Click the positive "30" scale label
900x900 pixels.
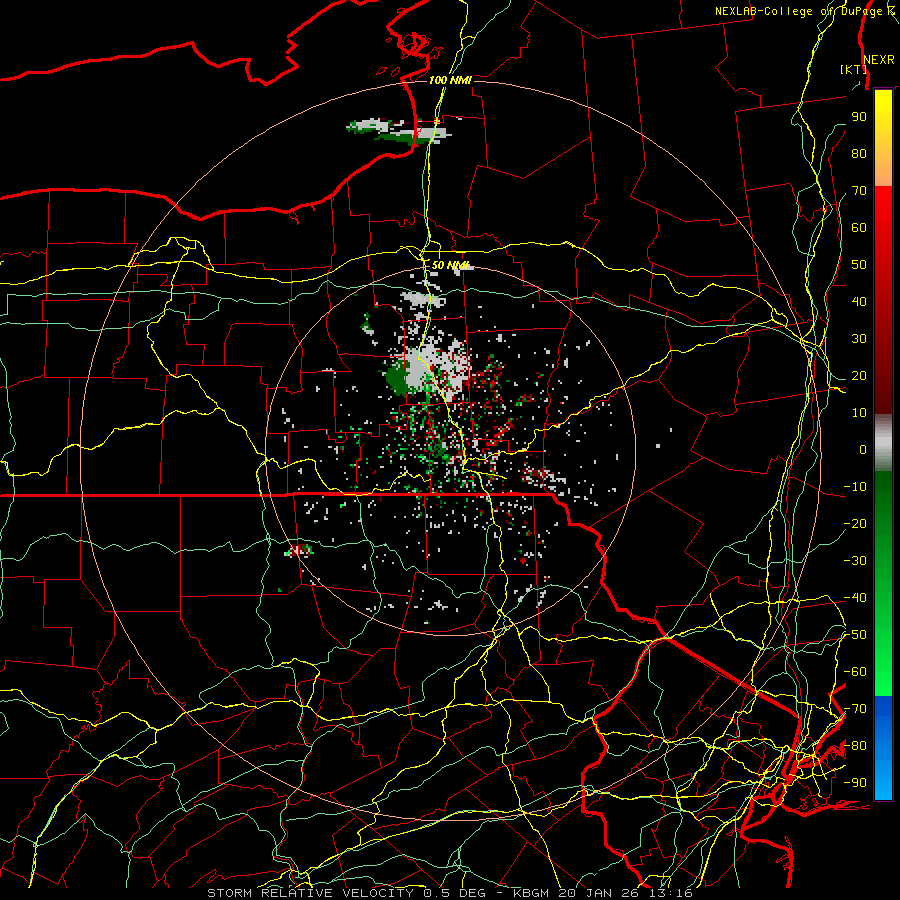tap(859, 339)
